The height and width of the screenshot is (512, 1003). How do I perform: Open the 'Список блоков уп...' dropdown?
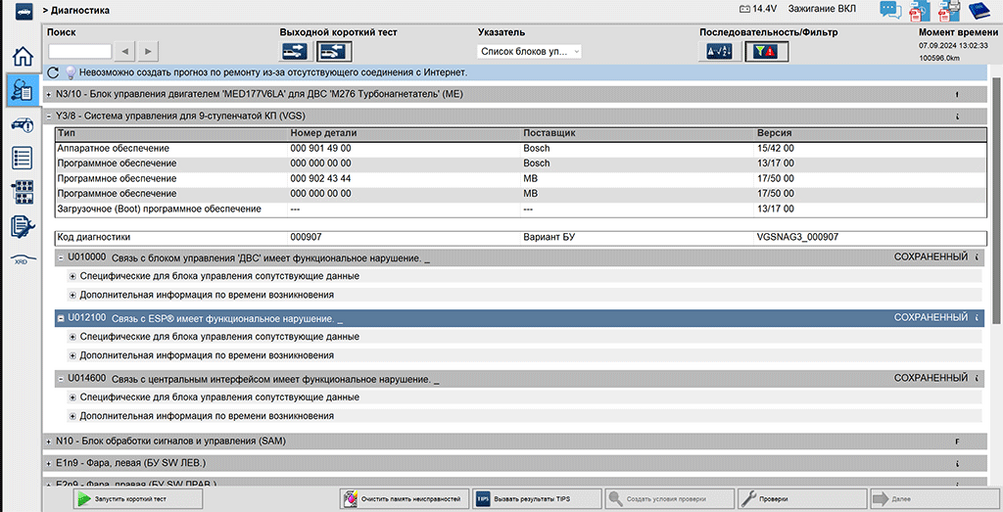(530, 51)
